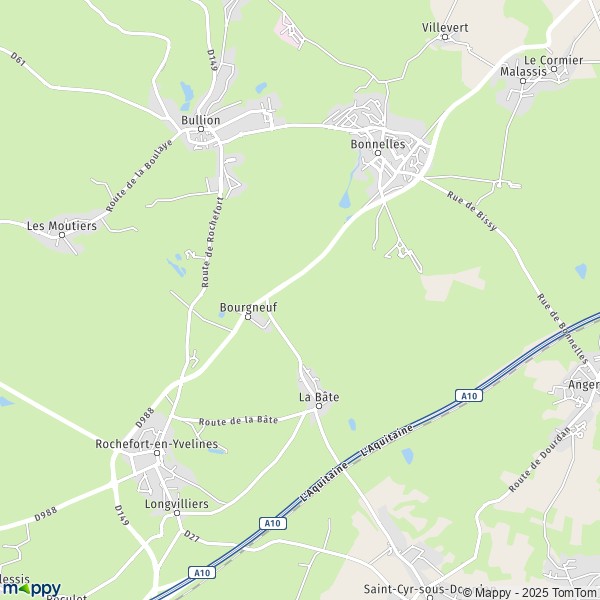Click the Rue de Bissy label
This screenshot has width=600, height=600.
coord(472,211)
